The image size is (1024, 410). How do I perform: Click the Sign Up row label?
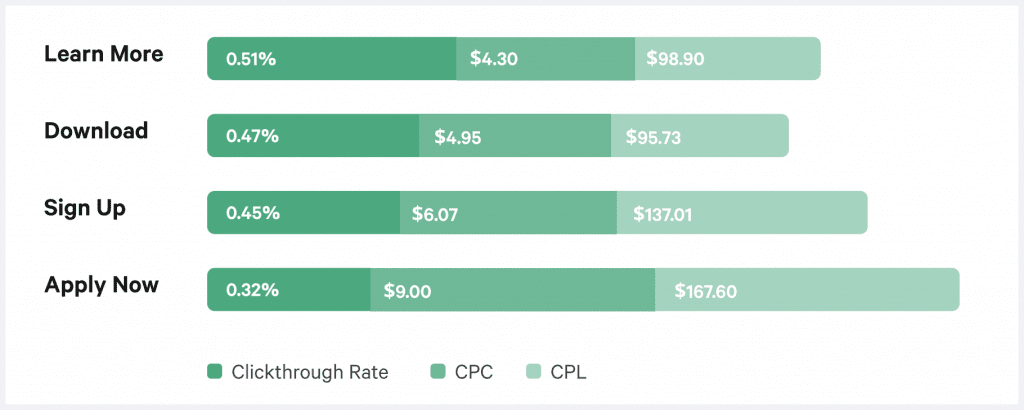[x=85, y=208]
